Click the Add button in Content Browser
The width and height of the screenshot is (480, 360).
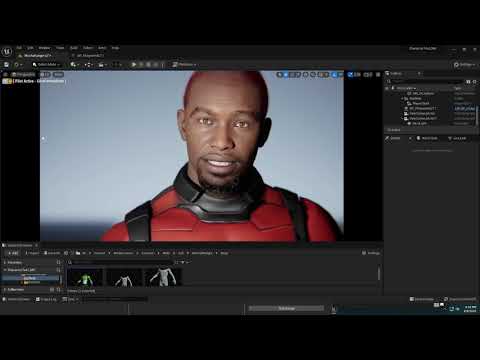tap(12, 253)
